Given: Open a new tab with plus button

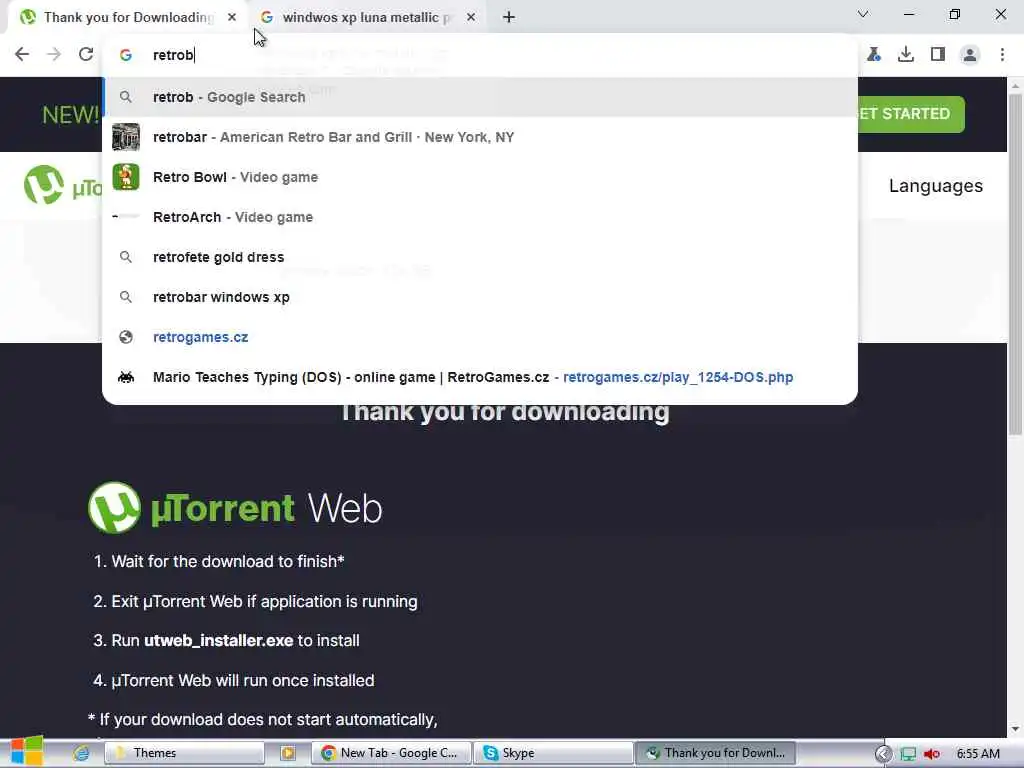Looking at the screenshot, I should click(x=509, y=18).
